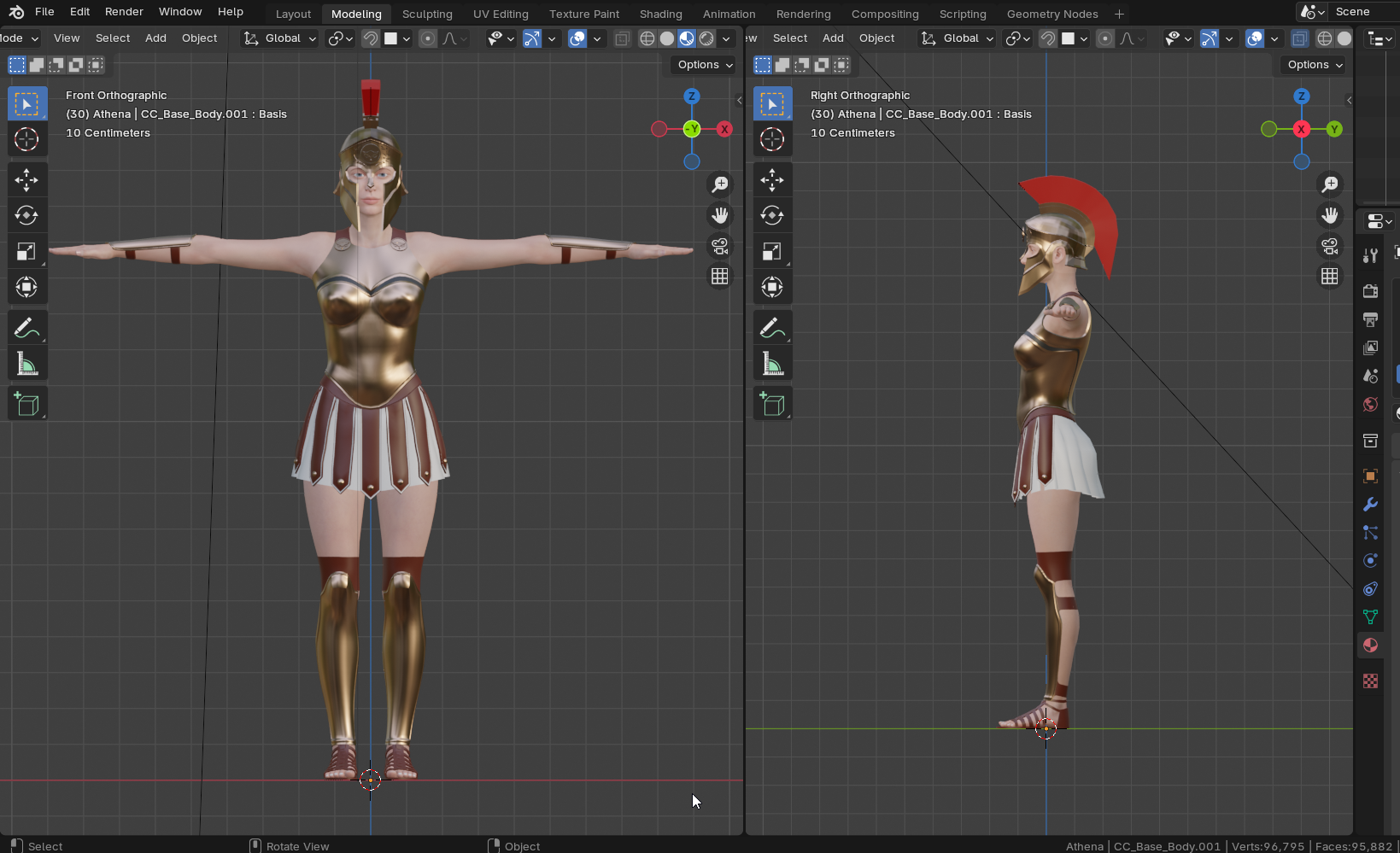
Task: Open the Add menu in left viewport header
Action: (155, 38)
